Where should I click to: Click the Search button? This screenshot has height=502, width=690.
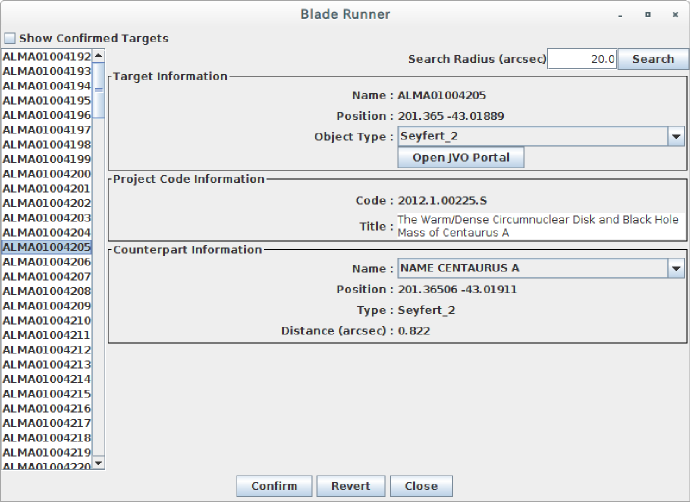(653, 59)
